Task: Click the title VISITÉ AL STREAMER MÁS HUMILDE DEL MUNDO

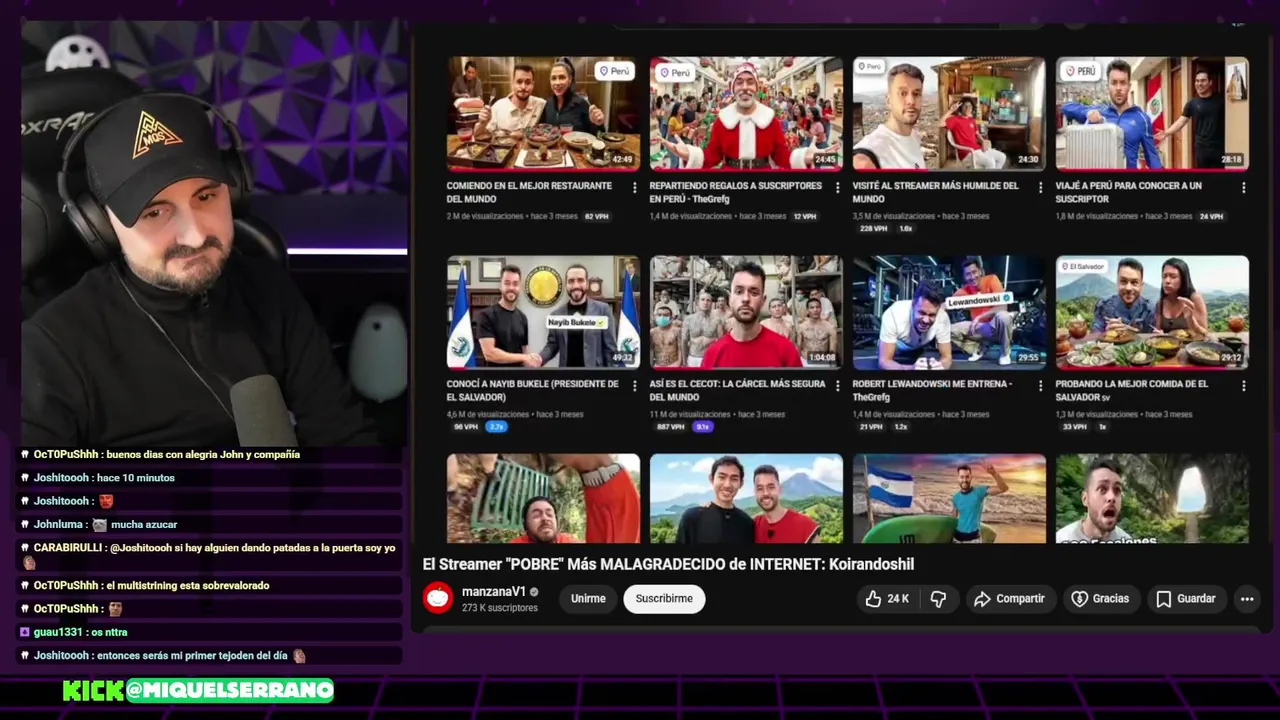Action: coord(935,192)
